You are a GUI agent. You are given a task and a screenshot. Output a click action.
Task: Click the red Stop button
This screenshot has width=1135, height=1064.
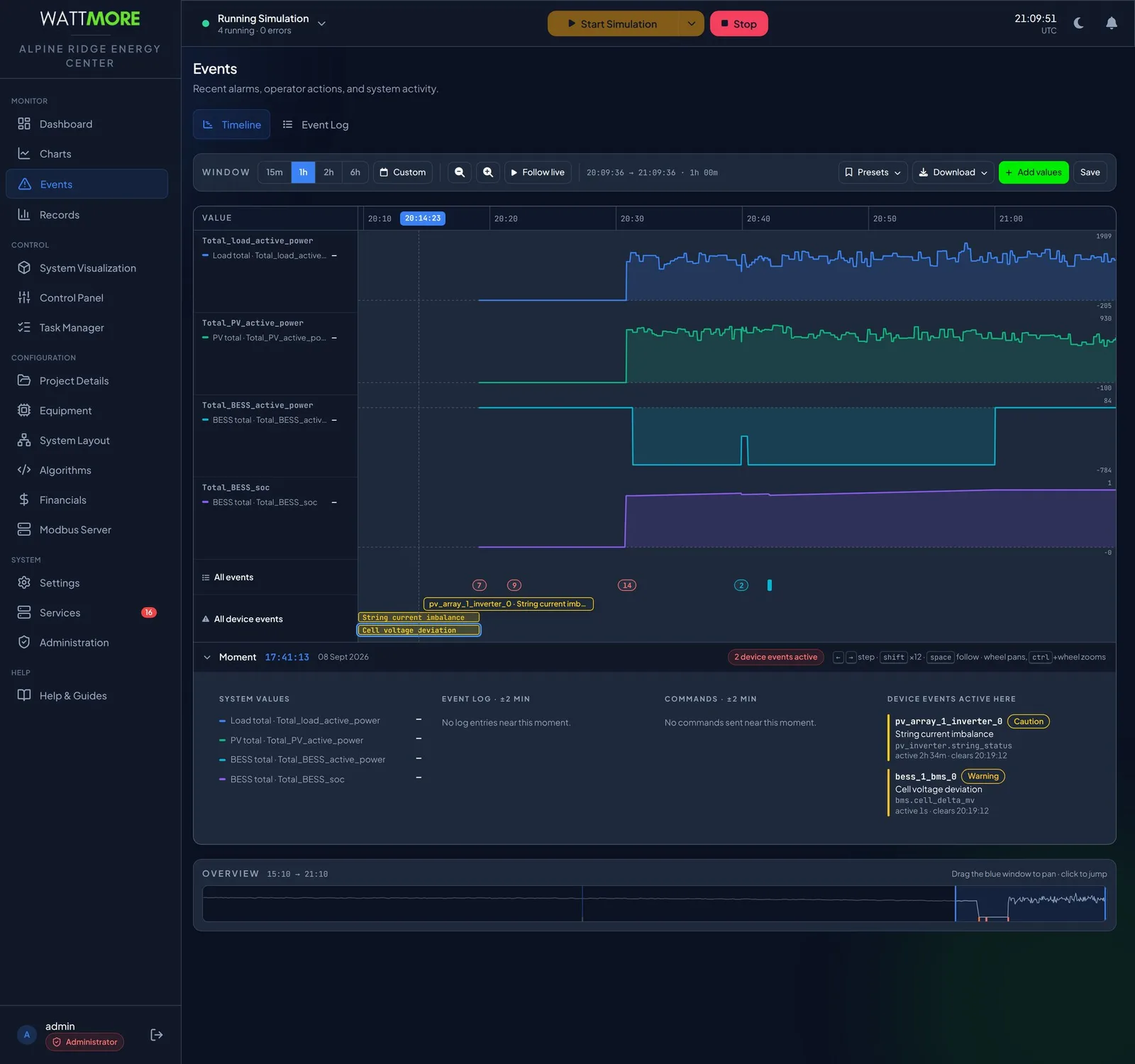738,23
